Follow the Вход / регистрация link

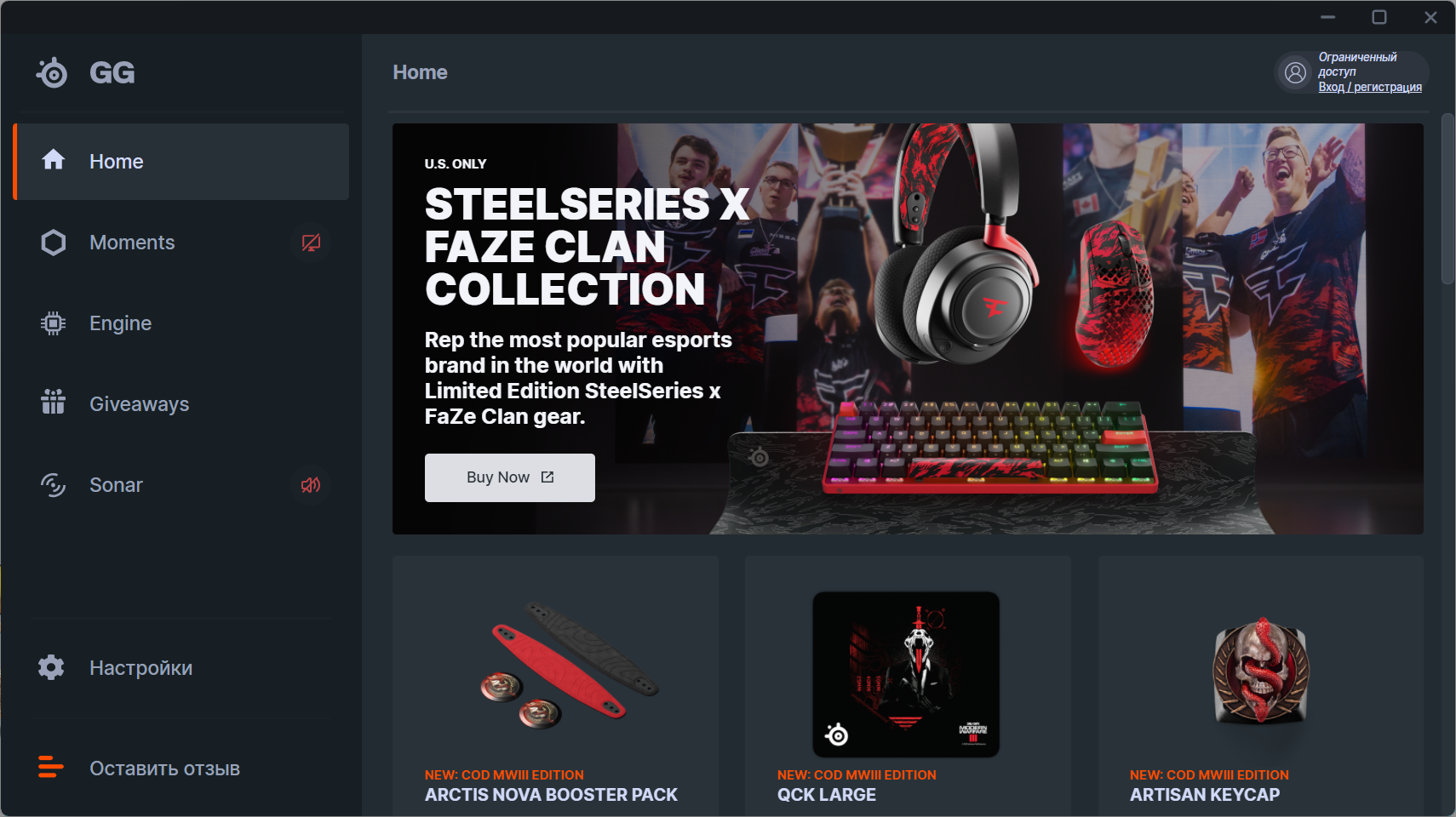1370,87
